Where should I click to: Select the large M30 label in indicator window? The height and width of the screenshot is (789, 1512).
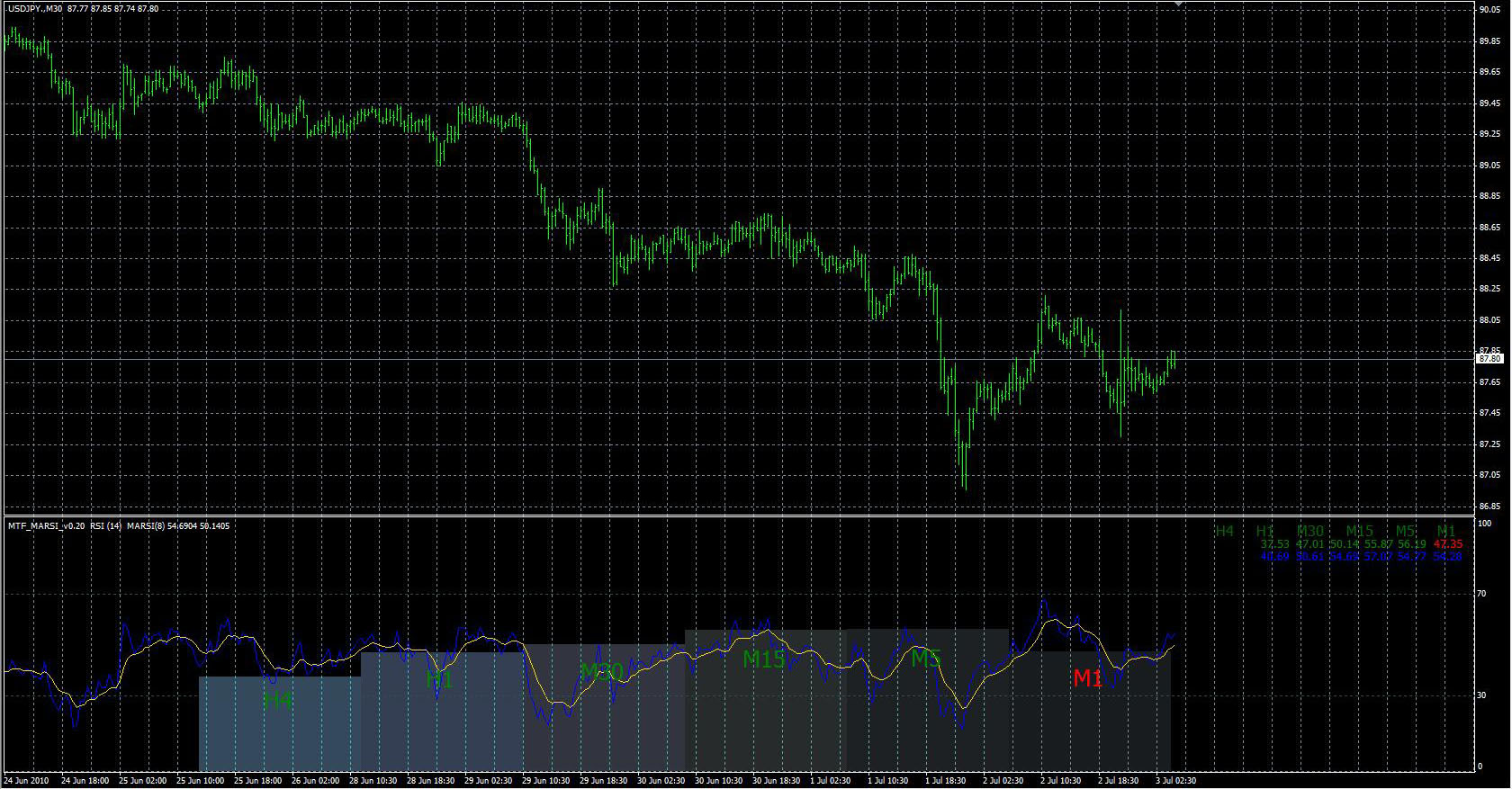click(601, 671)
